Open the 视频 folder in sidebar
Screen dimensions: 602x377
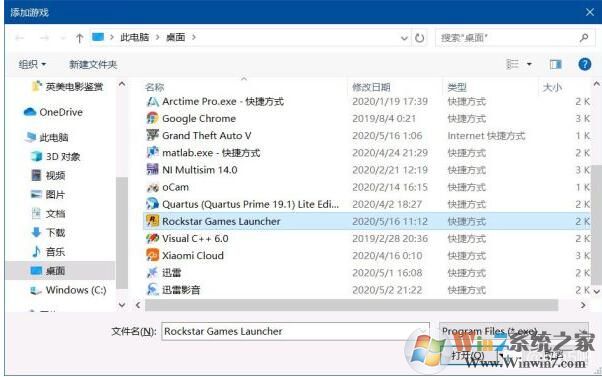click(x=48, y=175)
